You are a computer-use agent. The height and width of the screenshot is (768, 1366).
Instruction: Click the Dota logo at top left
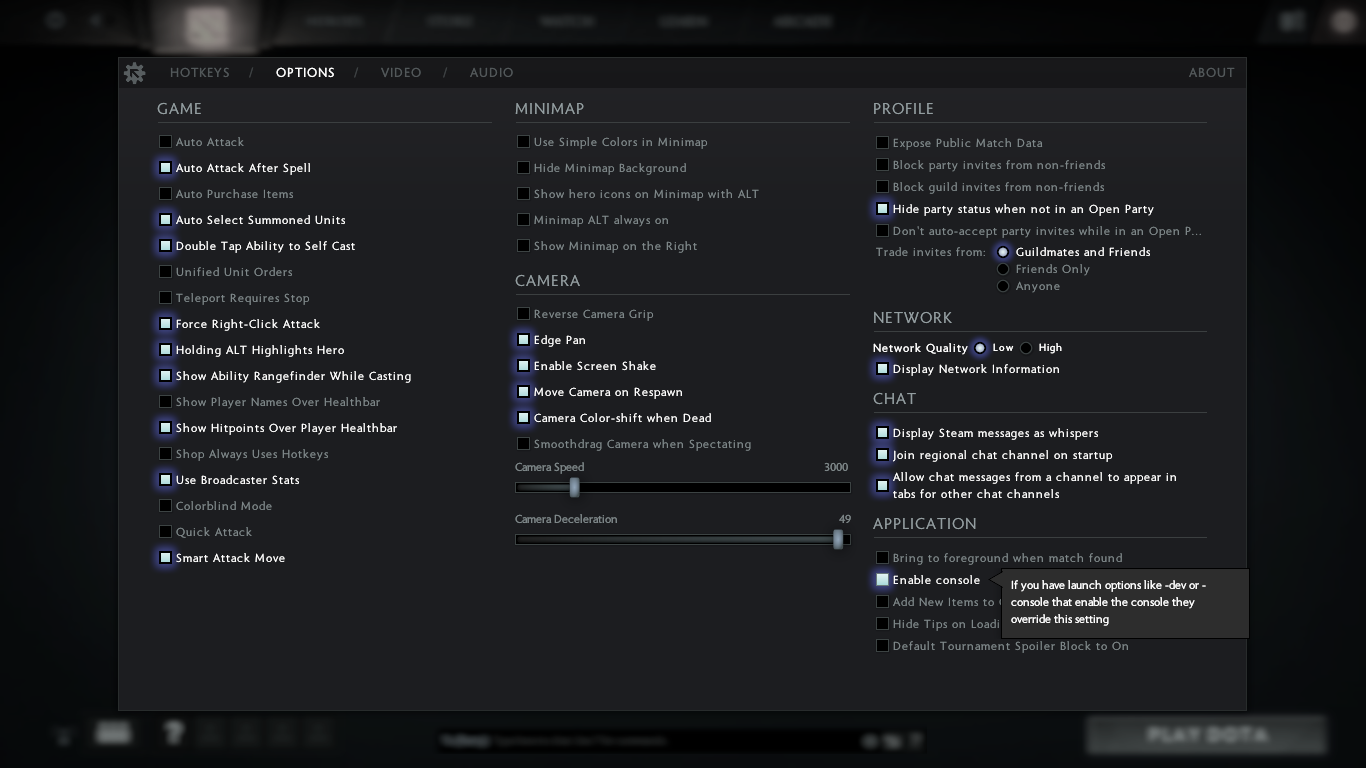click(207, 27)
